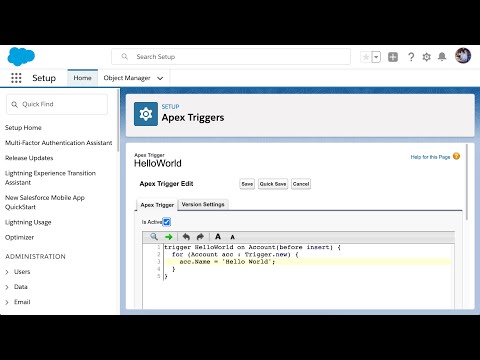Click the Quick Save button
The width and height of the screenshot is (480, 360).
pos(273,184)
